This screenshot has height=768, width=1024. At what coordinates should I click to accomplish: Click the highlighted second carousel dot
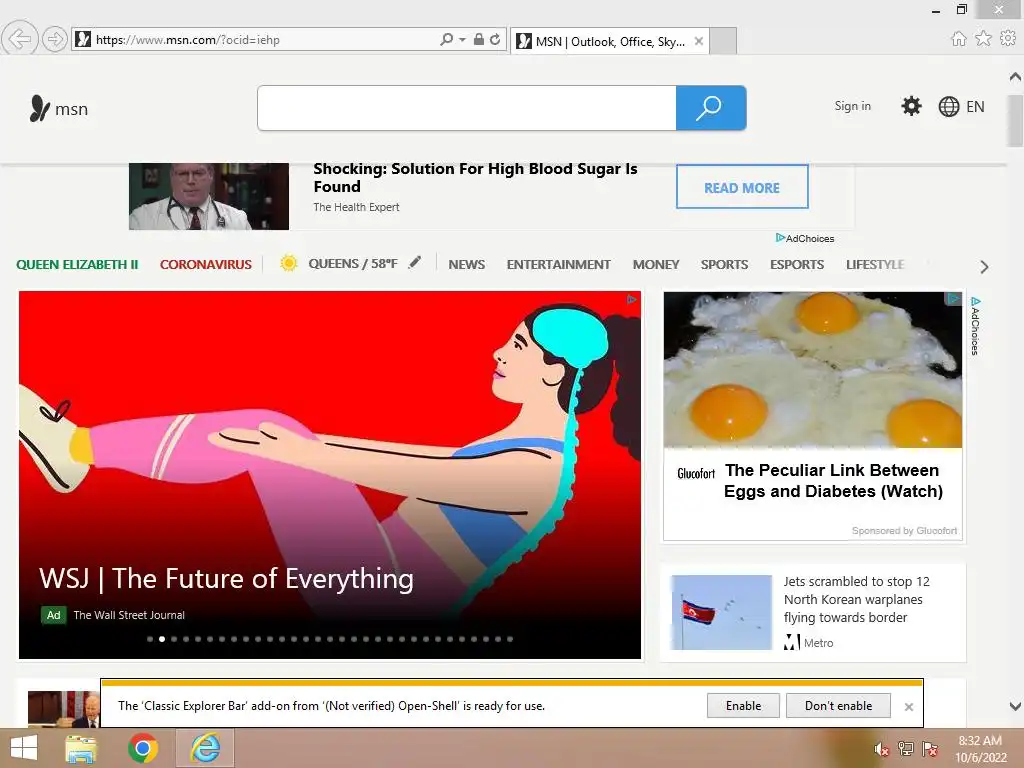(x=162, y=639)
